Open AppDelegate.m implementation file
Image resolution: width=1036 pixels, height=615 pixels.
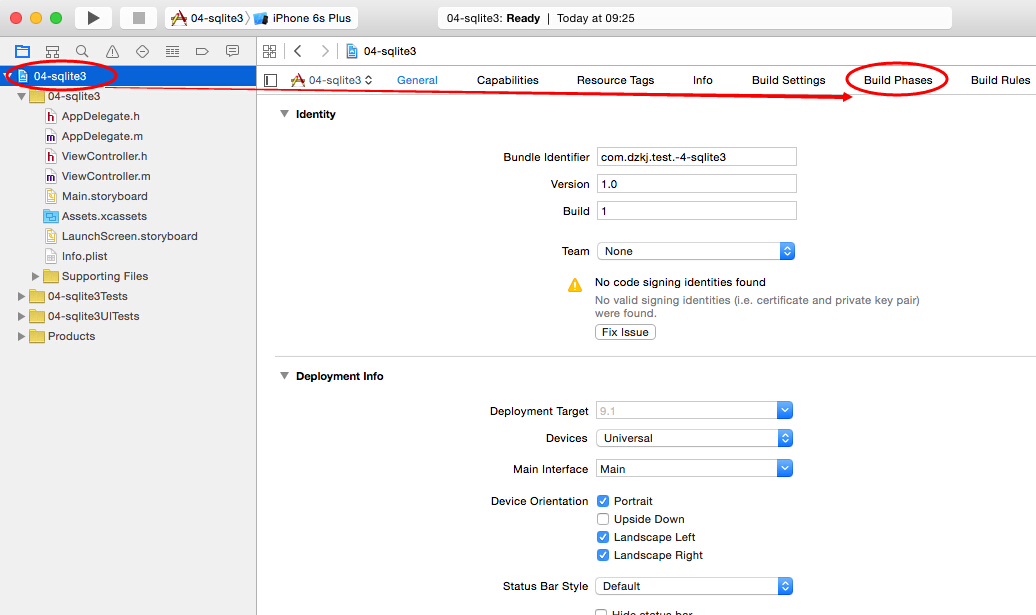(x=102, y=136)
